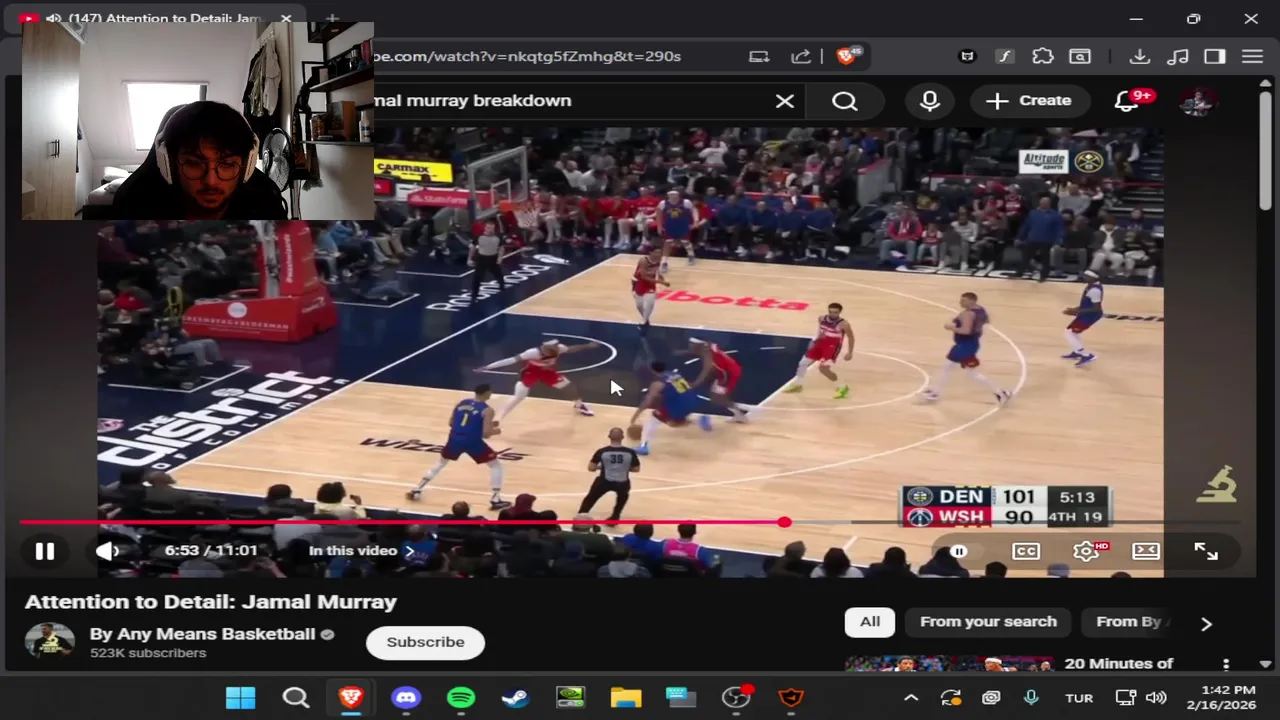Subscribe to Any Means Basketball
The width and height of the screenshot is (1280, 720).
click(x=425, y=642)
